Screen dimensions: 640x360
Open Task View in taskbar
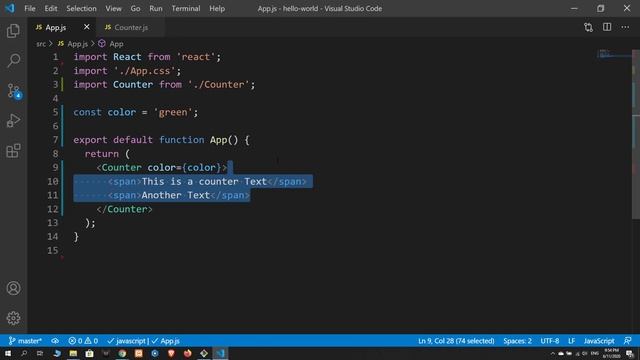(x=40, y=353)
